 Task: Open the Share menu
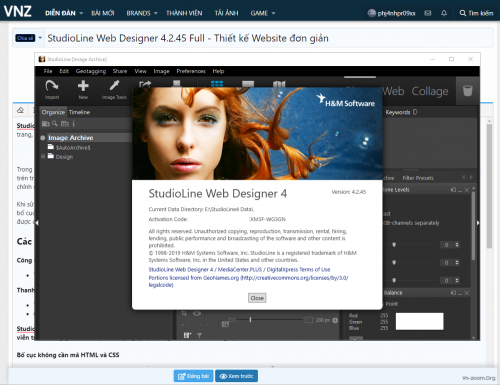[x=120, y=71]
